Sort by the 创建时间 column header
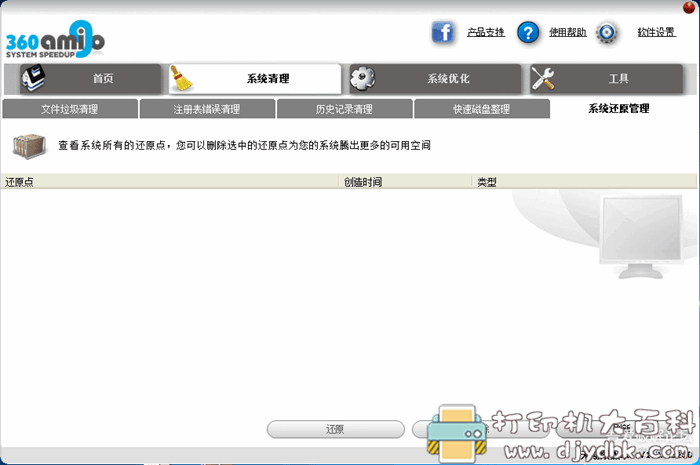700x465 pixels. click(405, 182)
